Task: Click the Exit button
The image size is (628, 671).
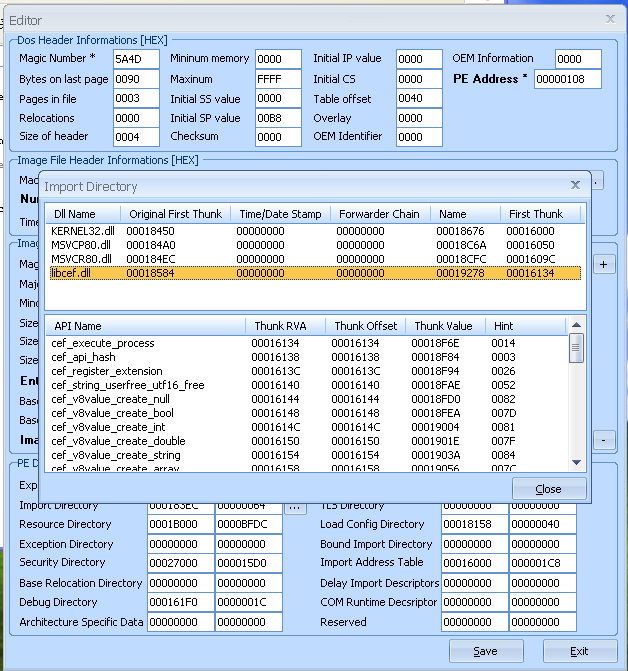Action: pyautogui.click(x=579, y=651)
